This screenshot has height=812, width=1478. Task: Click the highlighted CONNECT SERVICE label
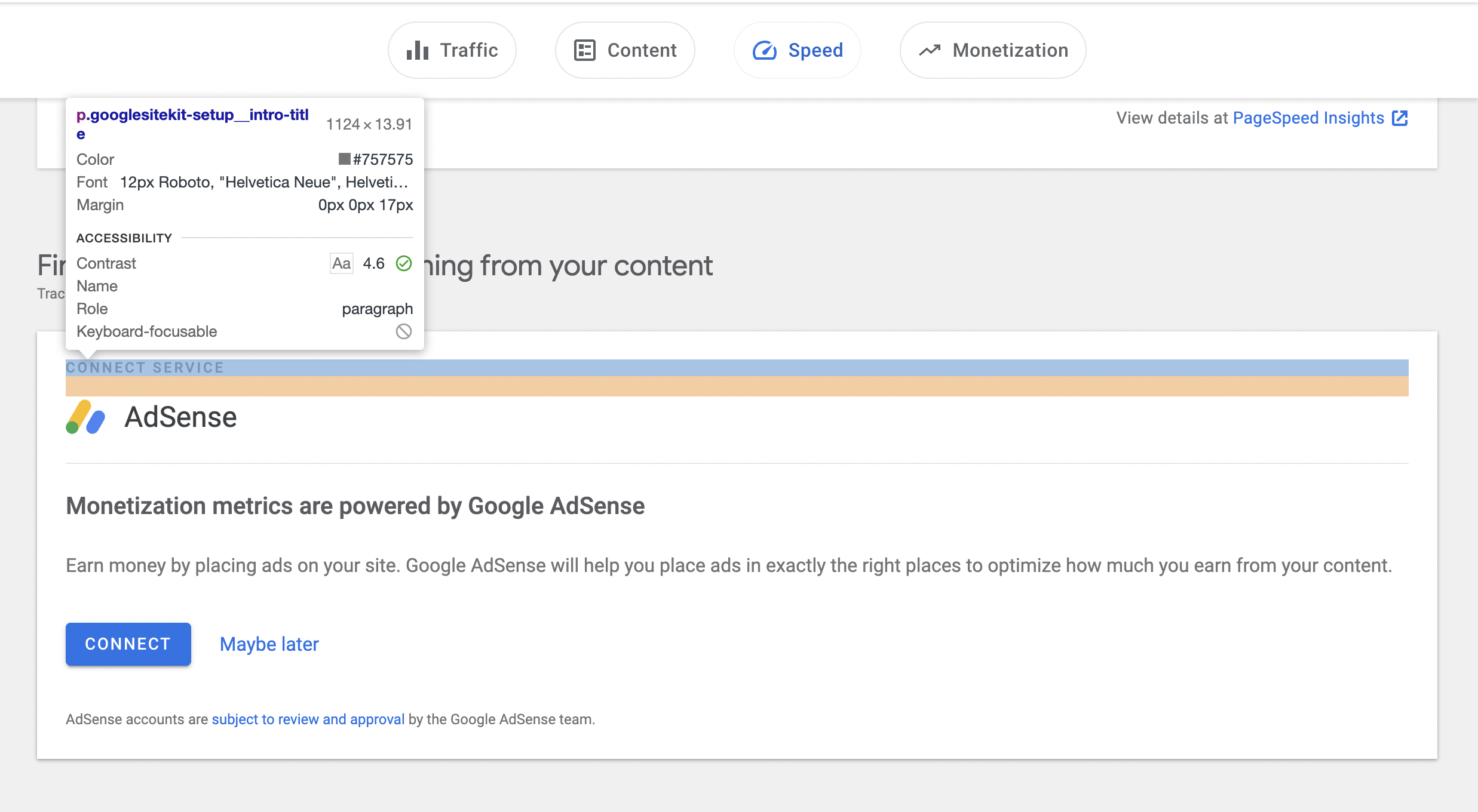(x=145, y=368)
